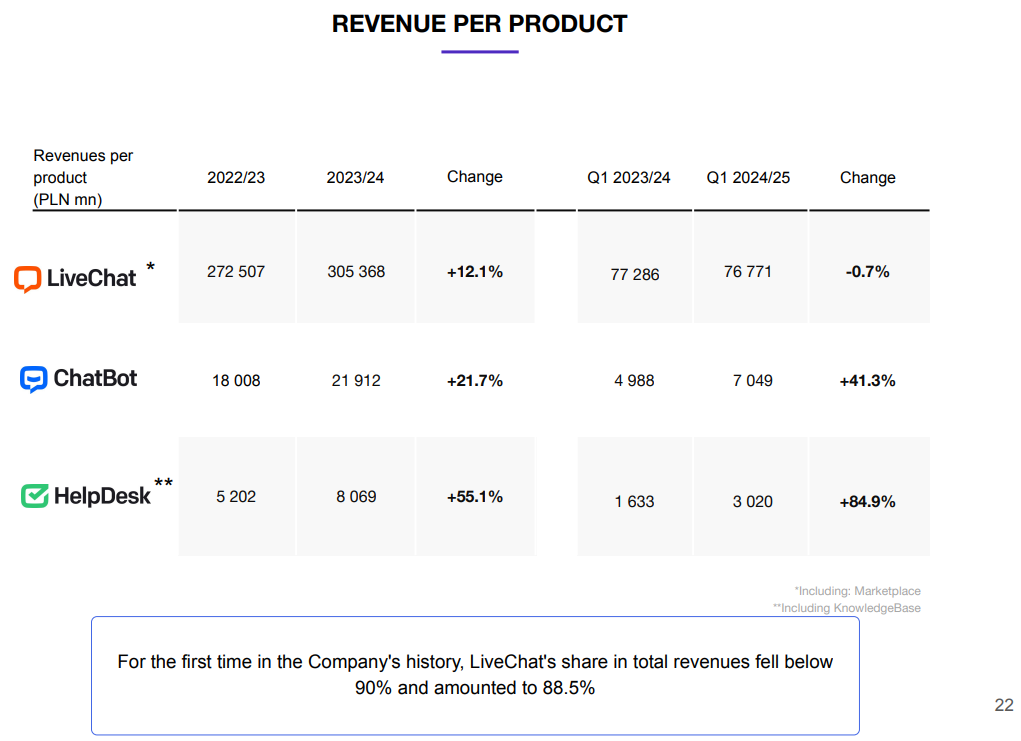This screenshot has width=1021, height=741.
Task: Click the HelpDesk Q1 value 1 633
Action: (x=634, y=501)
